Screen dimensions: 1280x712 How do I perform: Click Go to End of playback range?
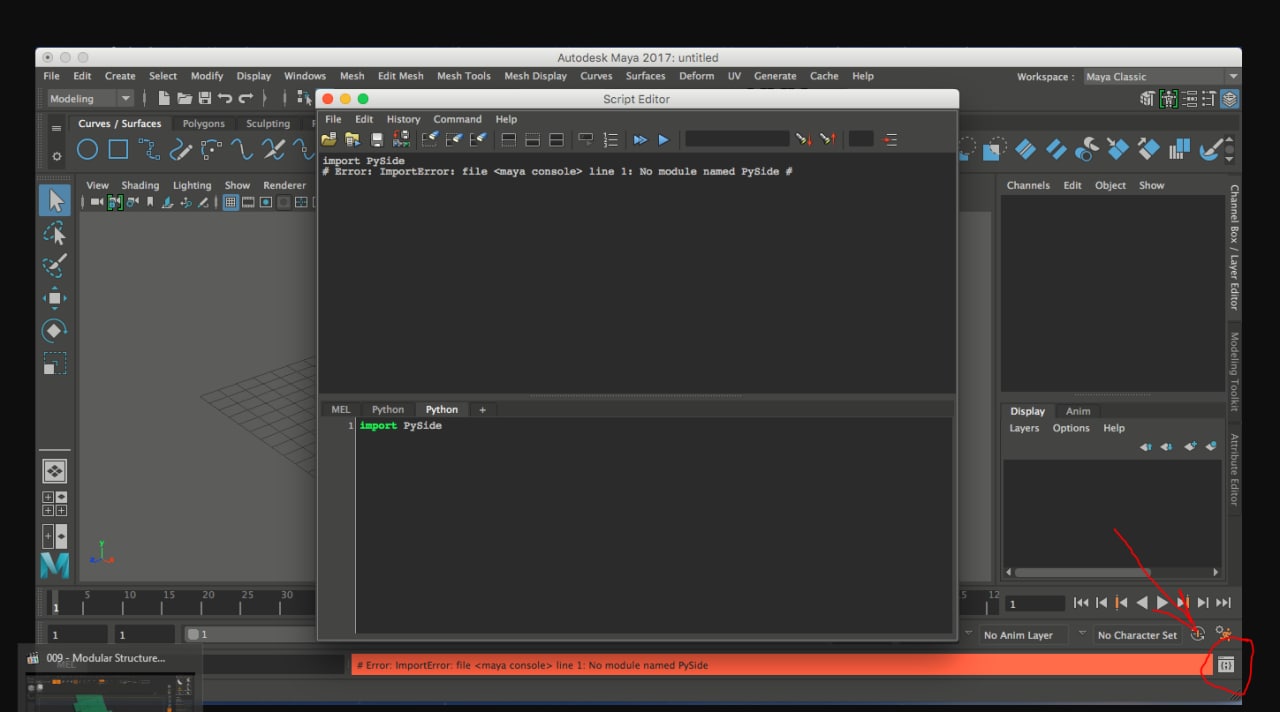(x=1223, y=602)
